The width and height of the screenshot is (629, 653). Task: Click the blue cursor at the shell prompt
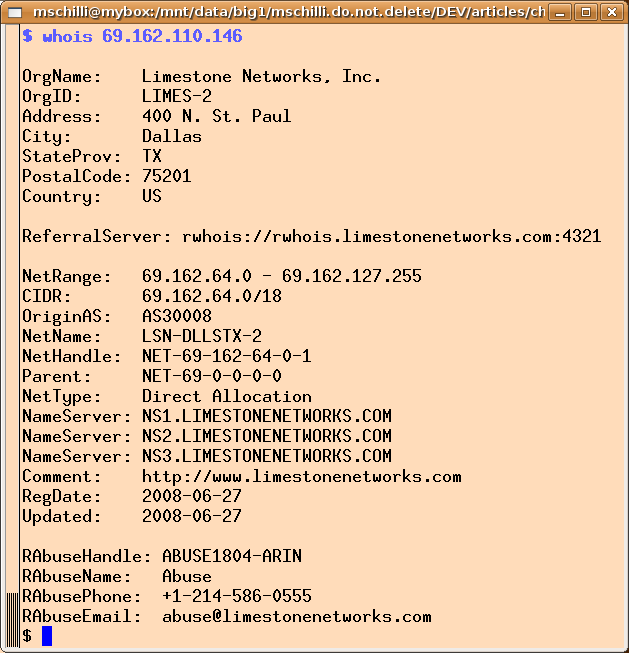pos(47,636)
